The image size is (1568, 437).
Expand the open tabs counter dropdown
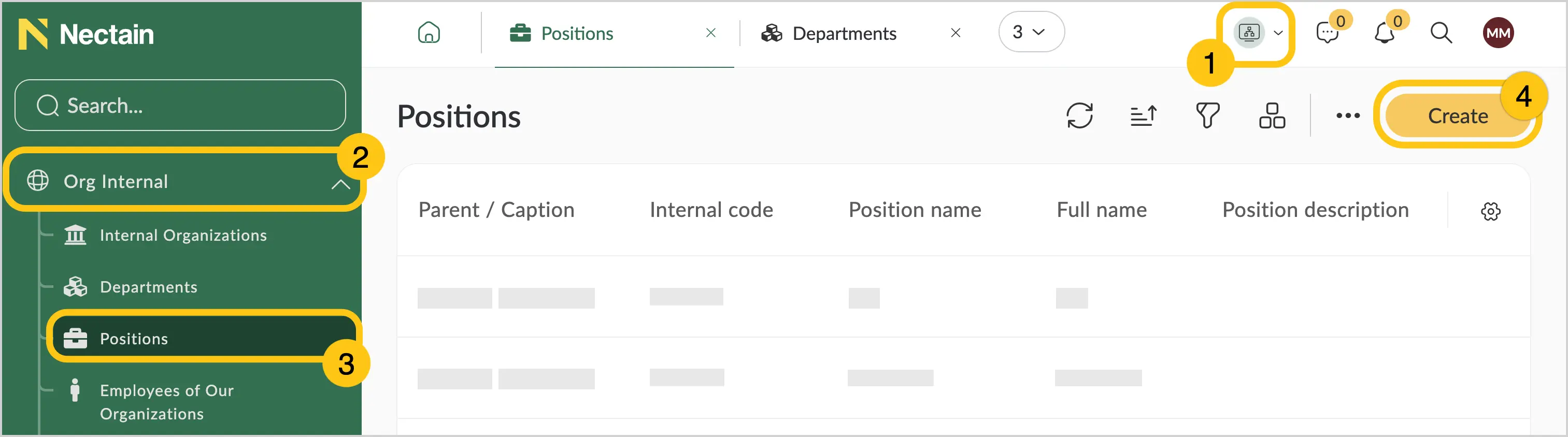1031,32
